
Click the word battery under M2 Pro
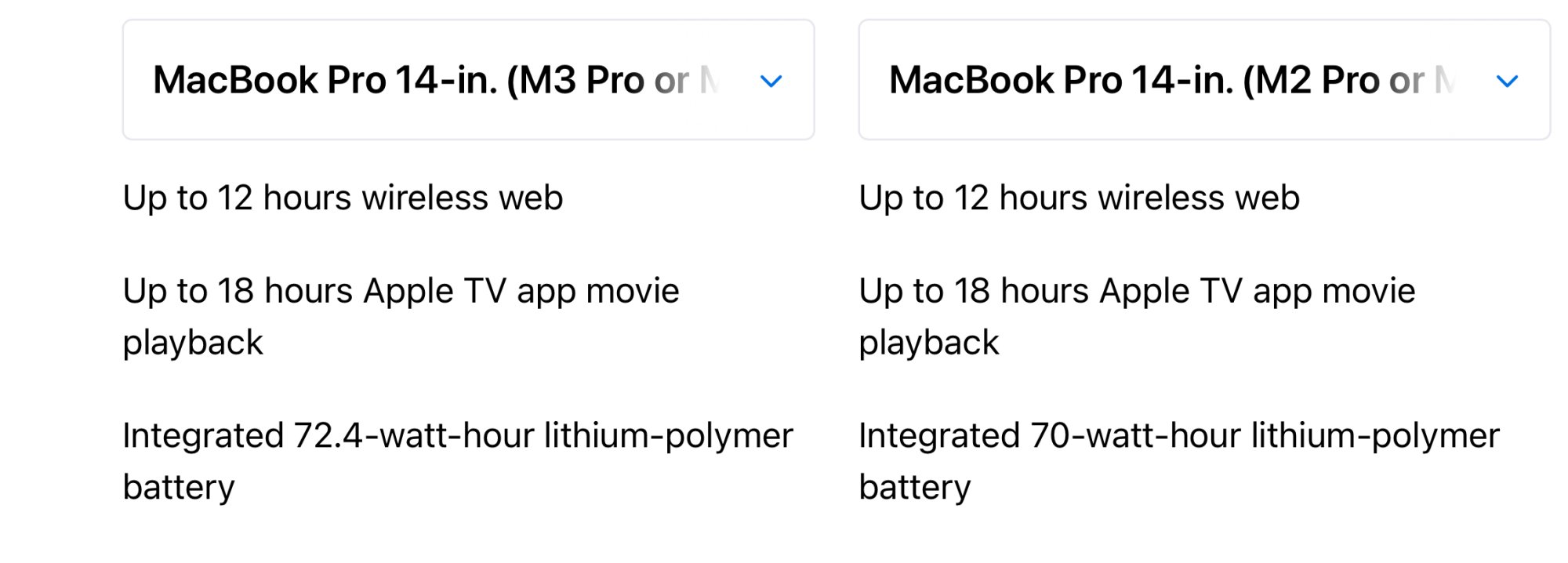coord(915,488)
